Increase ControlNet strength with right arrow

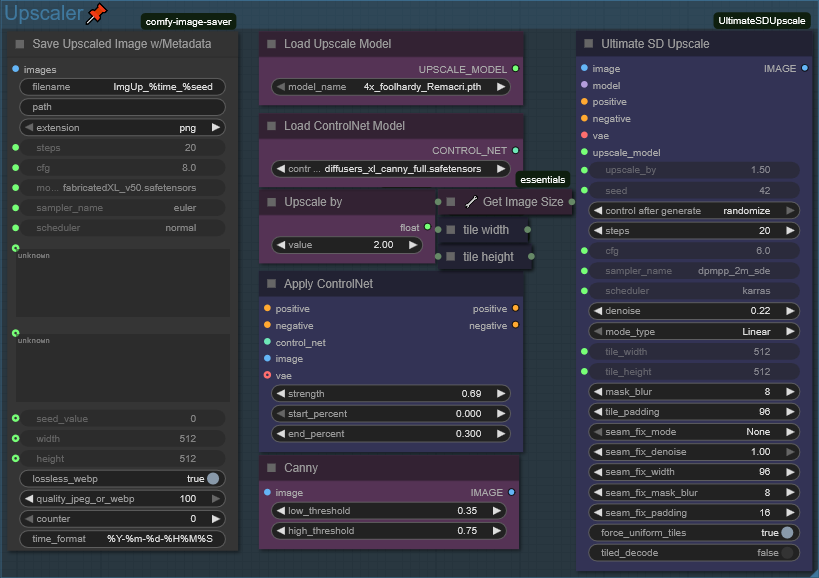tap(501, 393)
